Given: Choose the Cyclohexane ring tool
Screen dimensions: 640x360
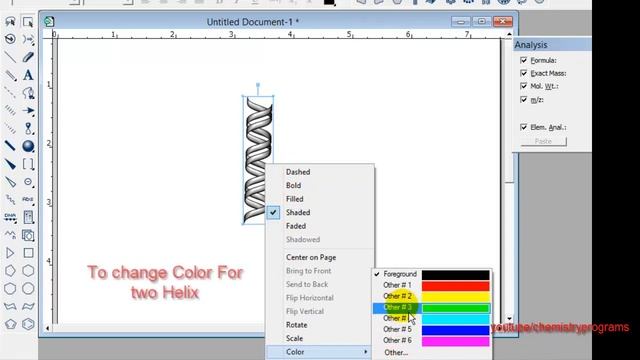Looking at the screenshot, I should pos(28,271).
